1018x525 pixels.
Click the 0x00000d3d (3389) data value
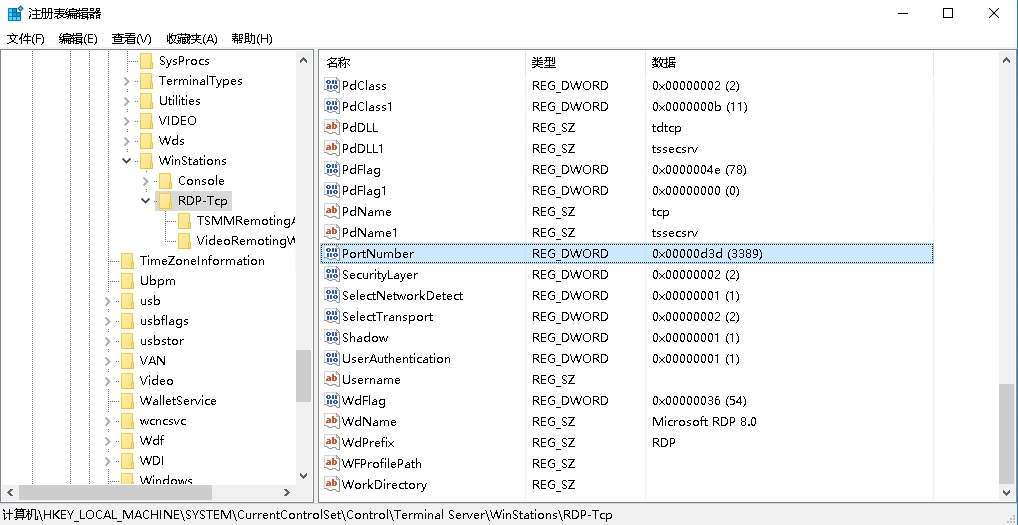pyautogui.click(x=707, y=253)
